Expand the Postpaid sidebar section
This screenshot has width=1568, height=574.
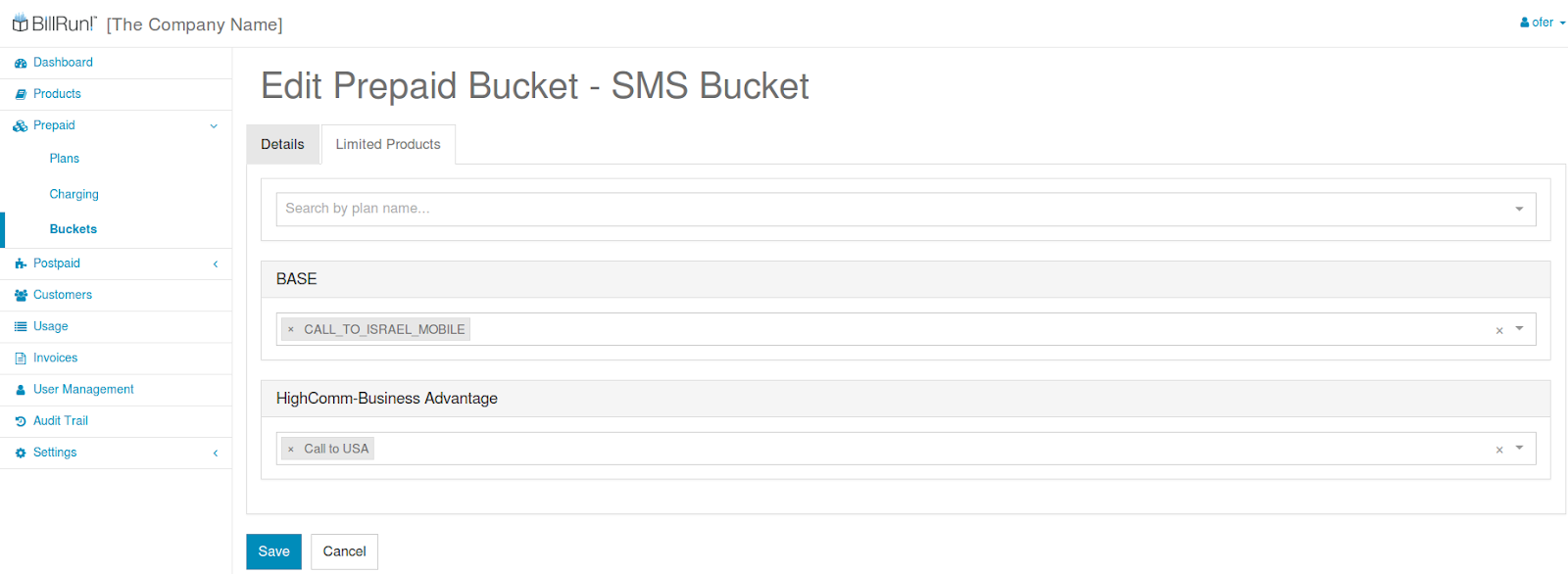click(x=215, y=263)
